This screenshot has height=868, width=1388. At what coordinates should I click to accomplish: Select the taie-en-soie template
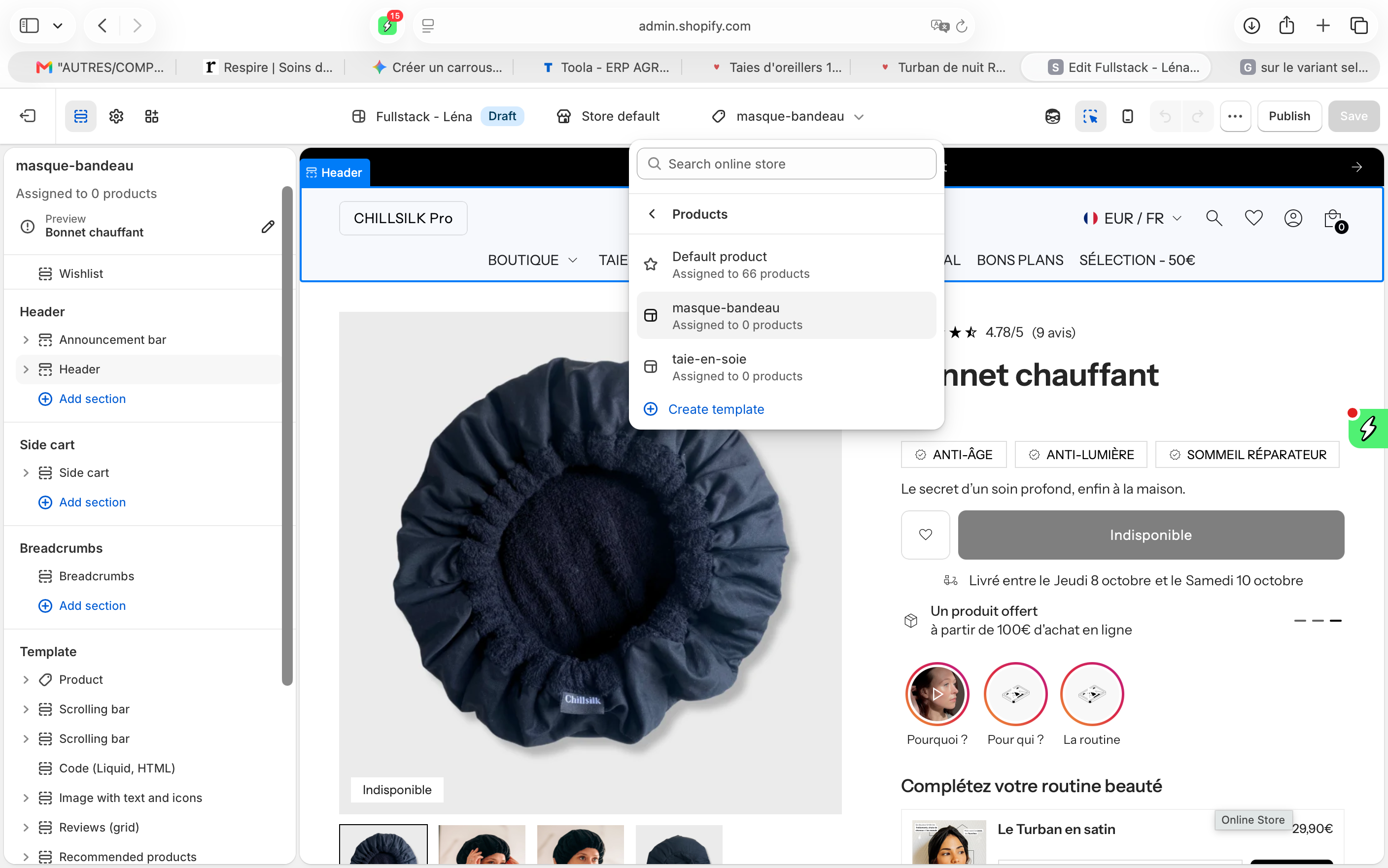point(786,367)
